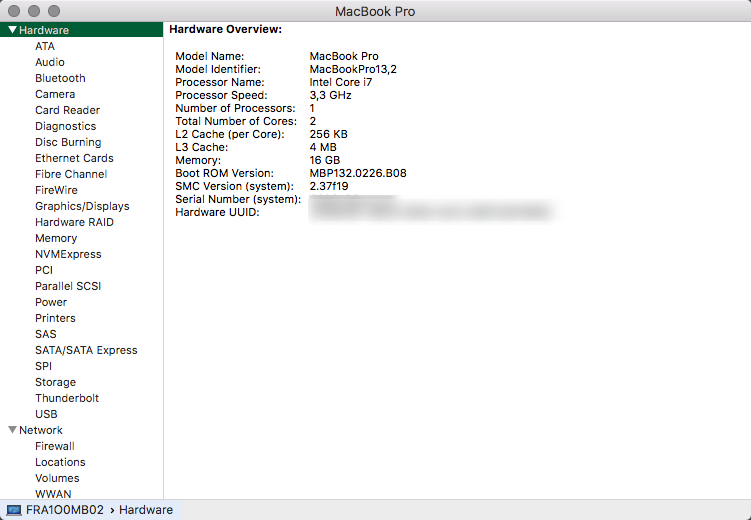751x520 pixels.
Task: Select Thunderbolt item
Action: click(67, 398)
